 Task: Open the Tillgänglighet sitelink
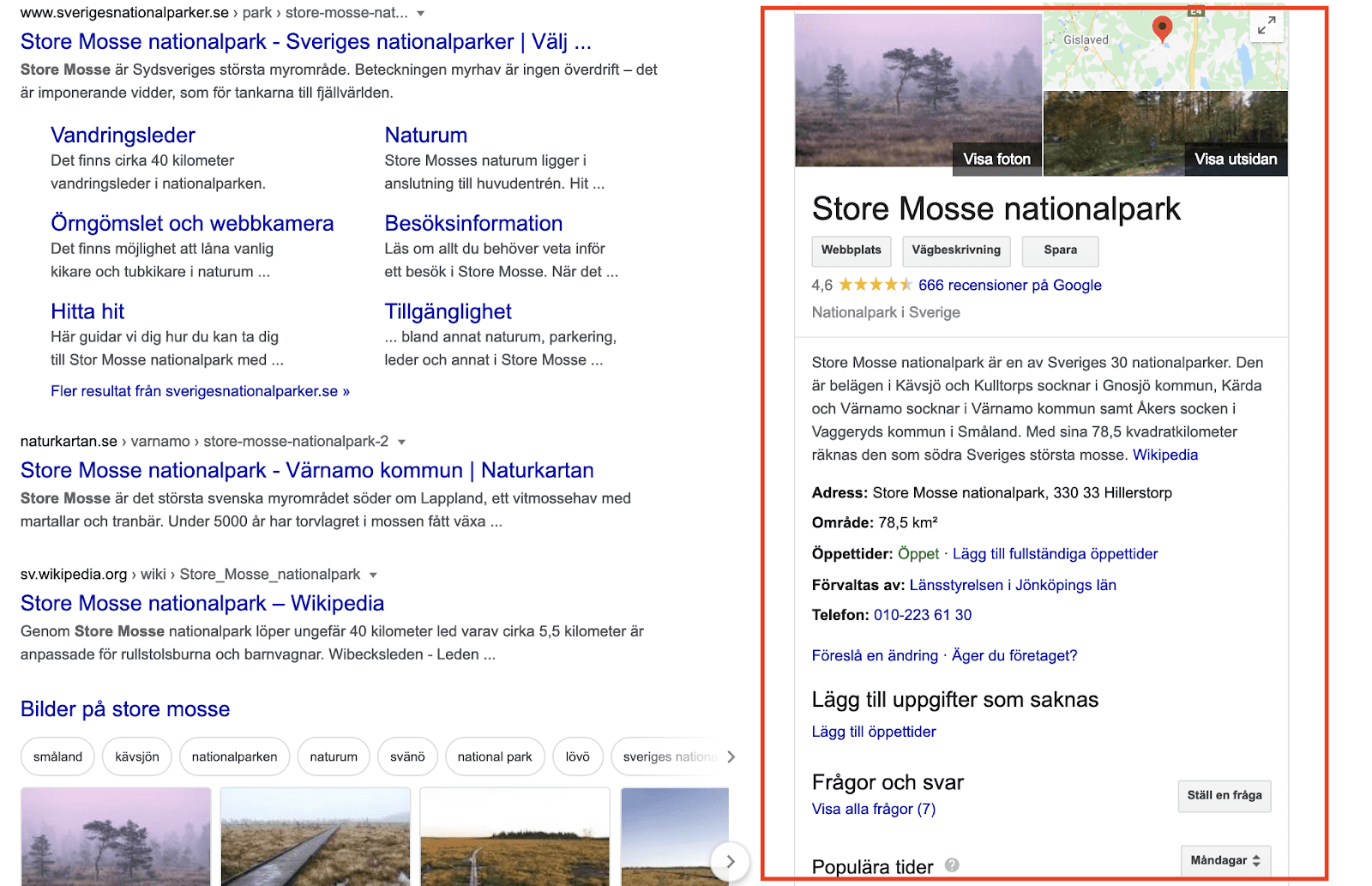pyautogui.click(x=448, y=311)
